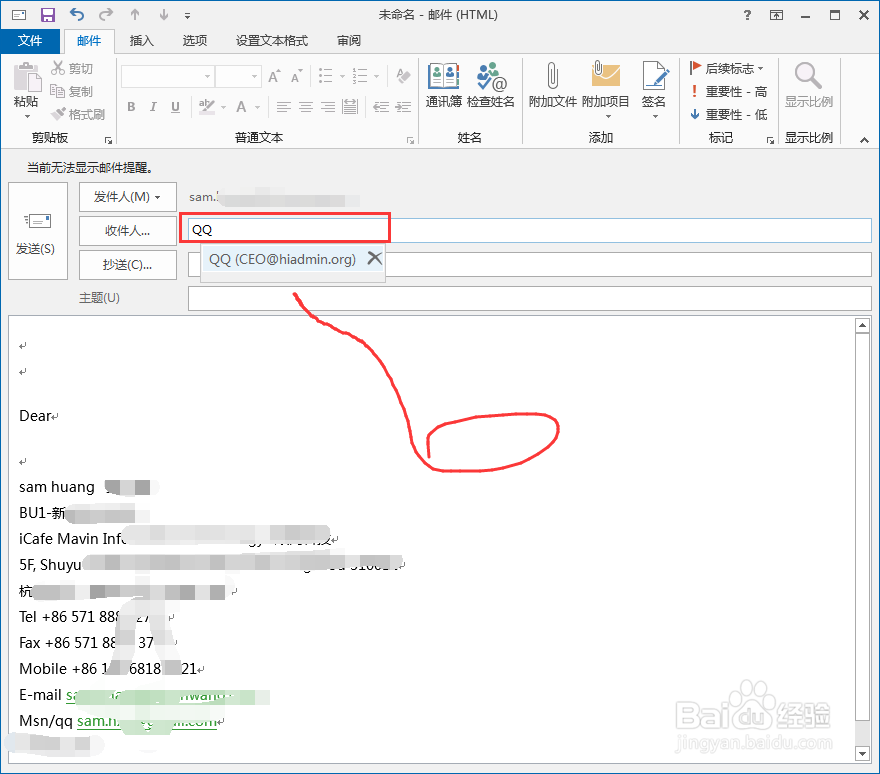880x774 pixels.
Task: Open the 通讯簿 address book
Action: [x=443, y=85]
